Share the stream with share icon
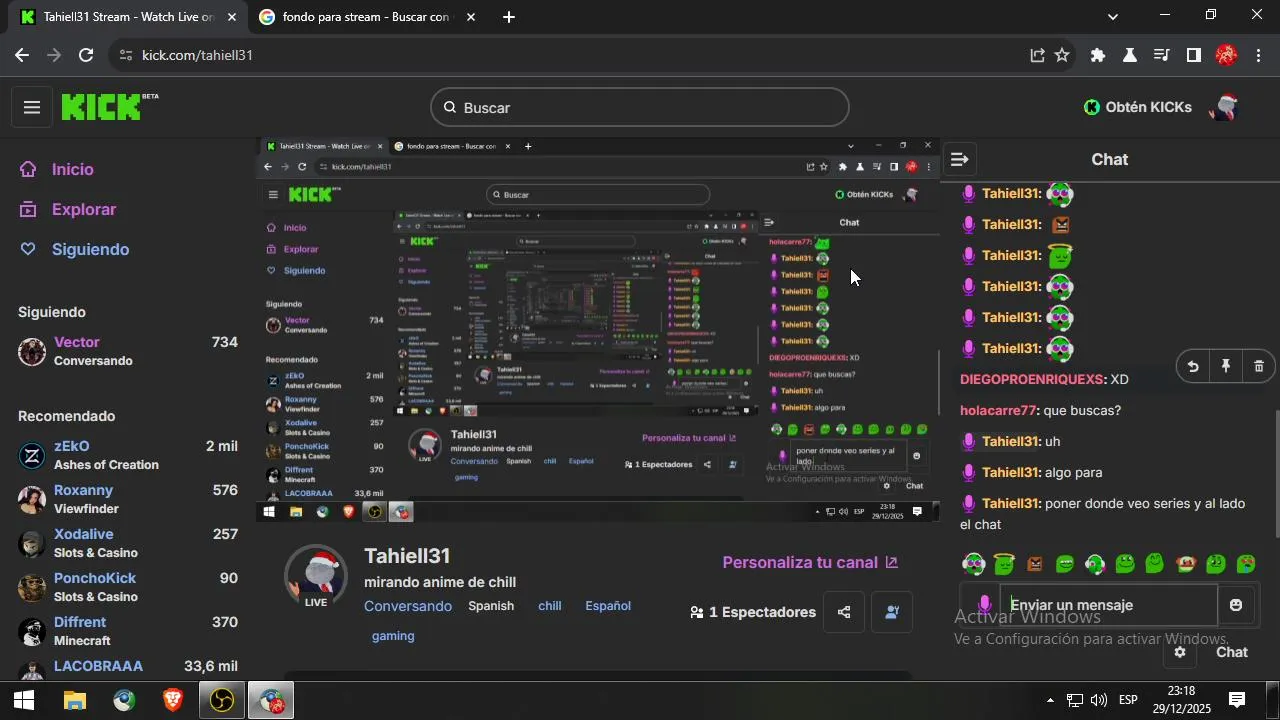 pyautogui.click(x=844, y=612)
